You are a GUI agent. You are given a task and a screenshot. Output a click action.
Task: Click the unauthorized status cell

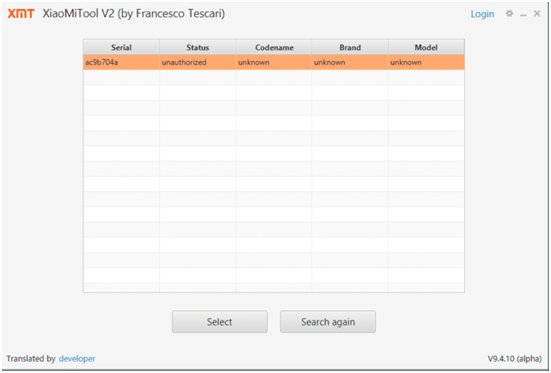(197, 62)
